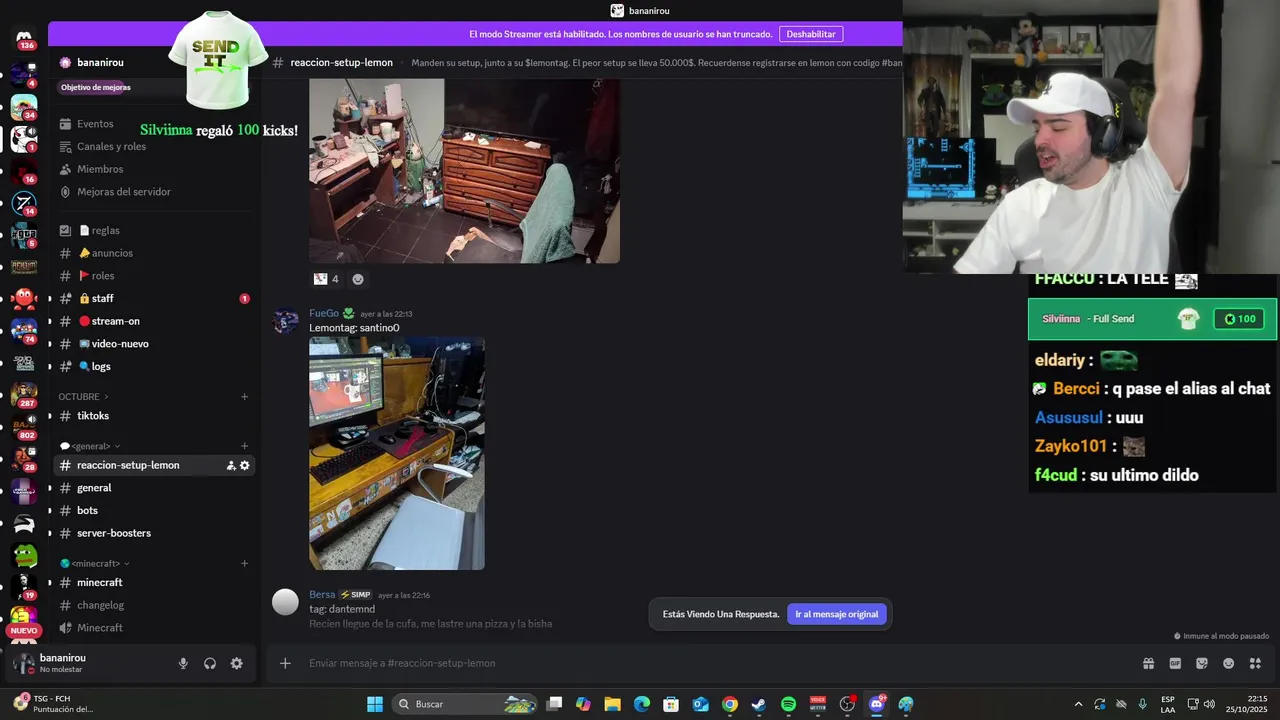
Task: Open Bersa's username
Action: click(x=322, y=594)
